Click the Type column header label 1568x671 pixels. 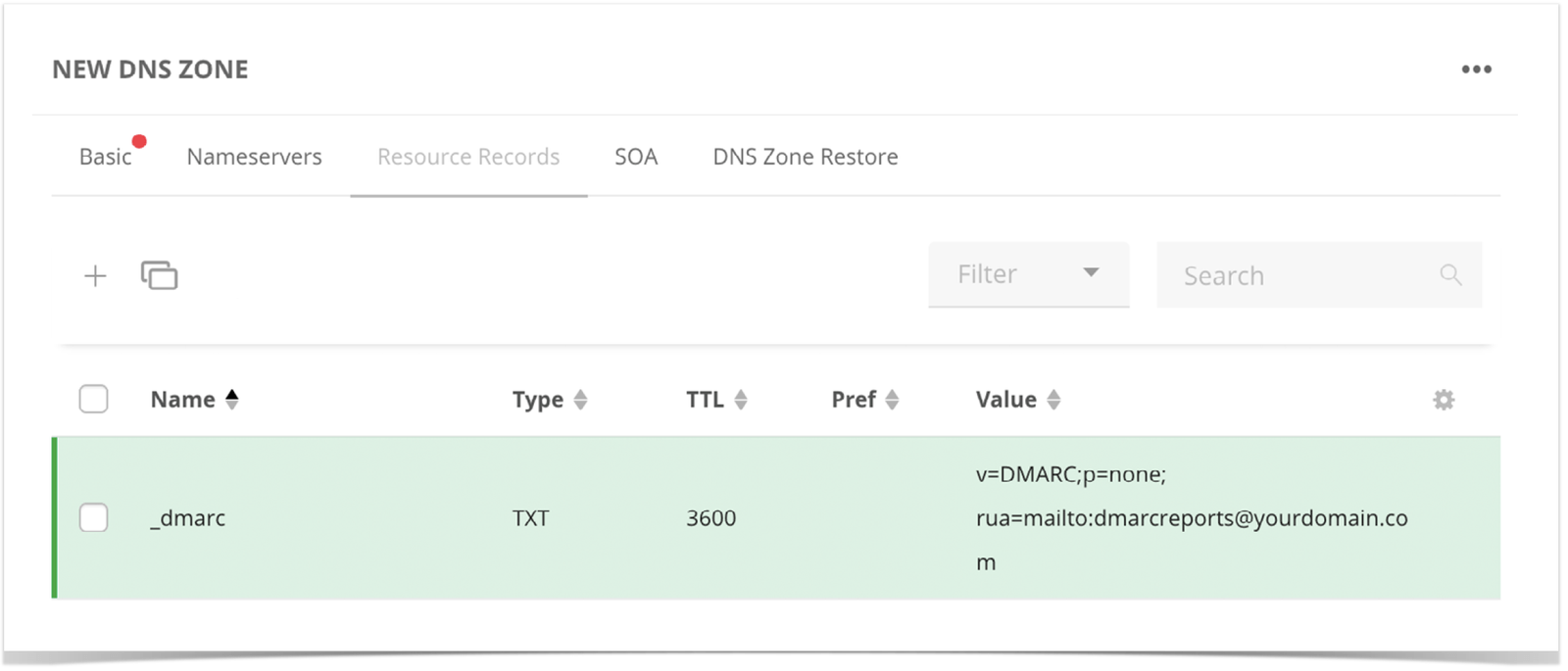pyautogui.click(x=537, y=400)
